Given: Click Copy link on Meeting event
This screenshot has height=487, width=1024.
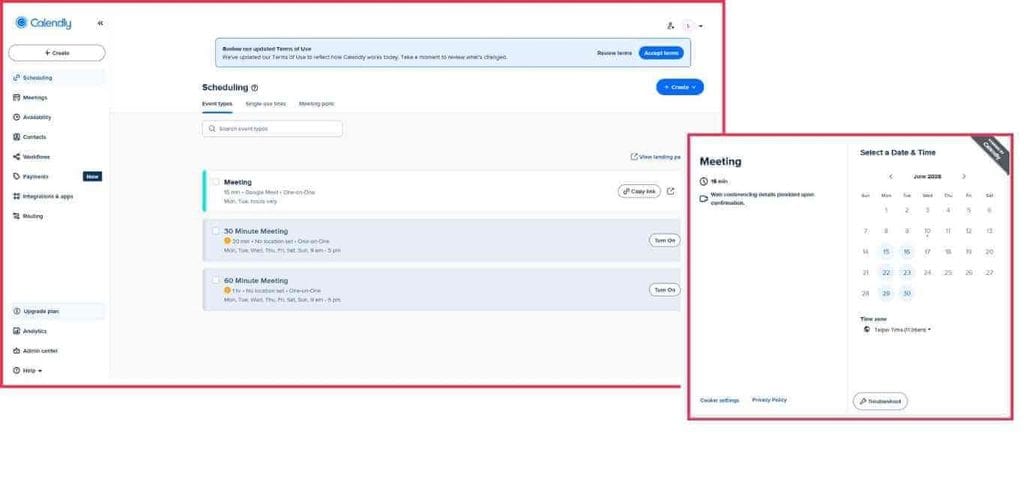Looking at the screenshot, I should click(639, 191).
